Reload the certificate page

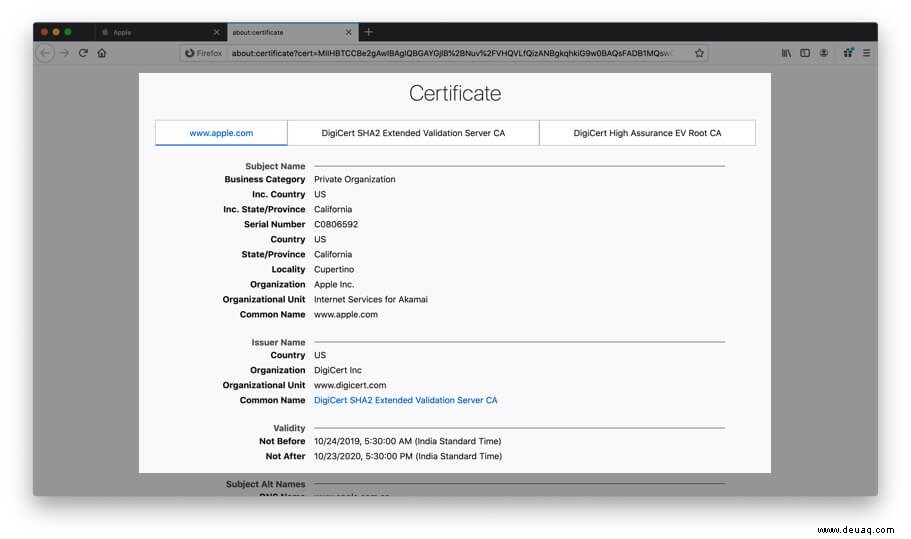click(x=83, y=53)
